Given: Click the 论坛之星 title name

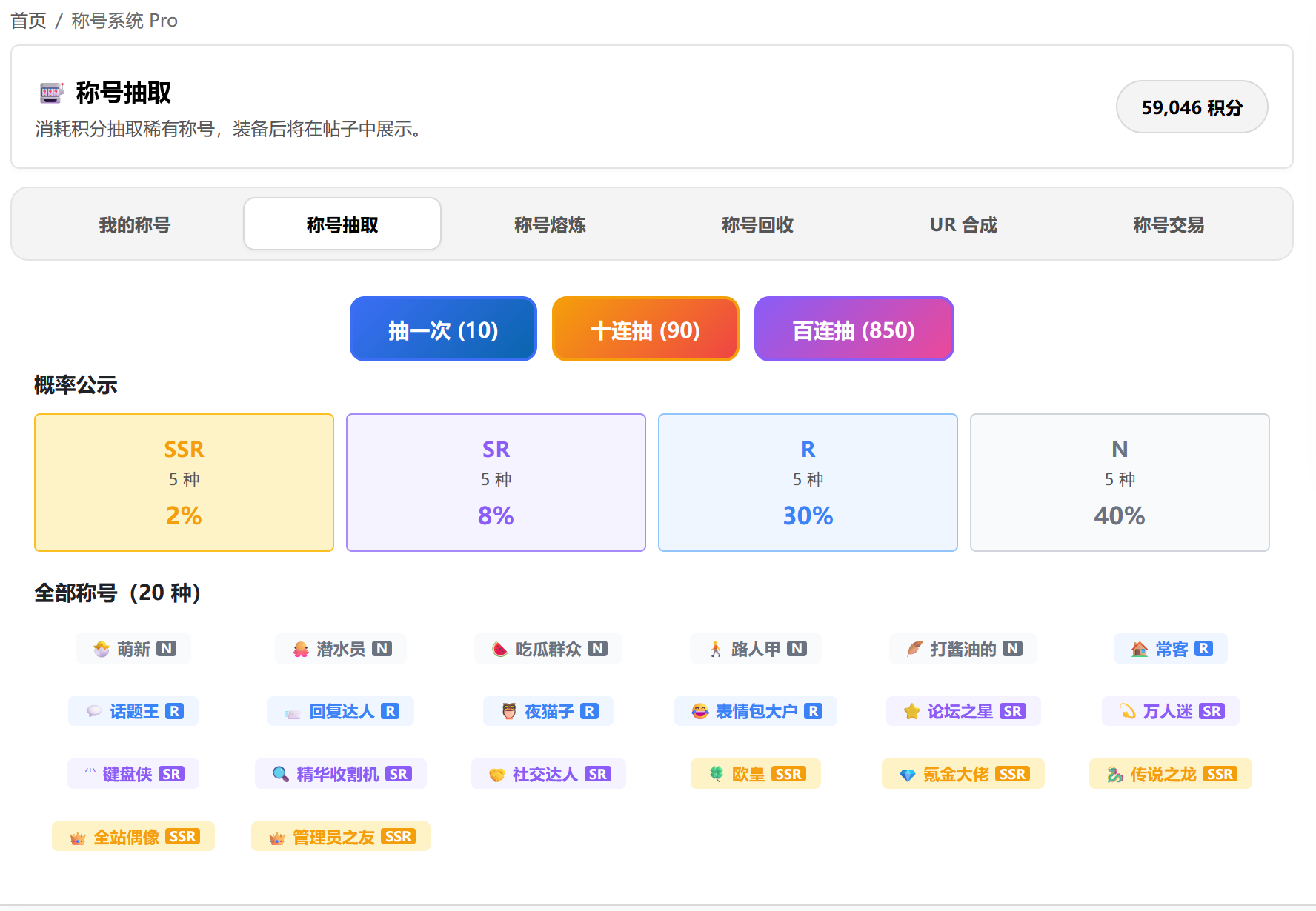Looking at the screenshot, I should (960, 712).
